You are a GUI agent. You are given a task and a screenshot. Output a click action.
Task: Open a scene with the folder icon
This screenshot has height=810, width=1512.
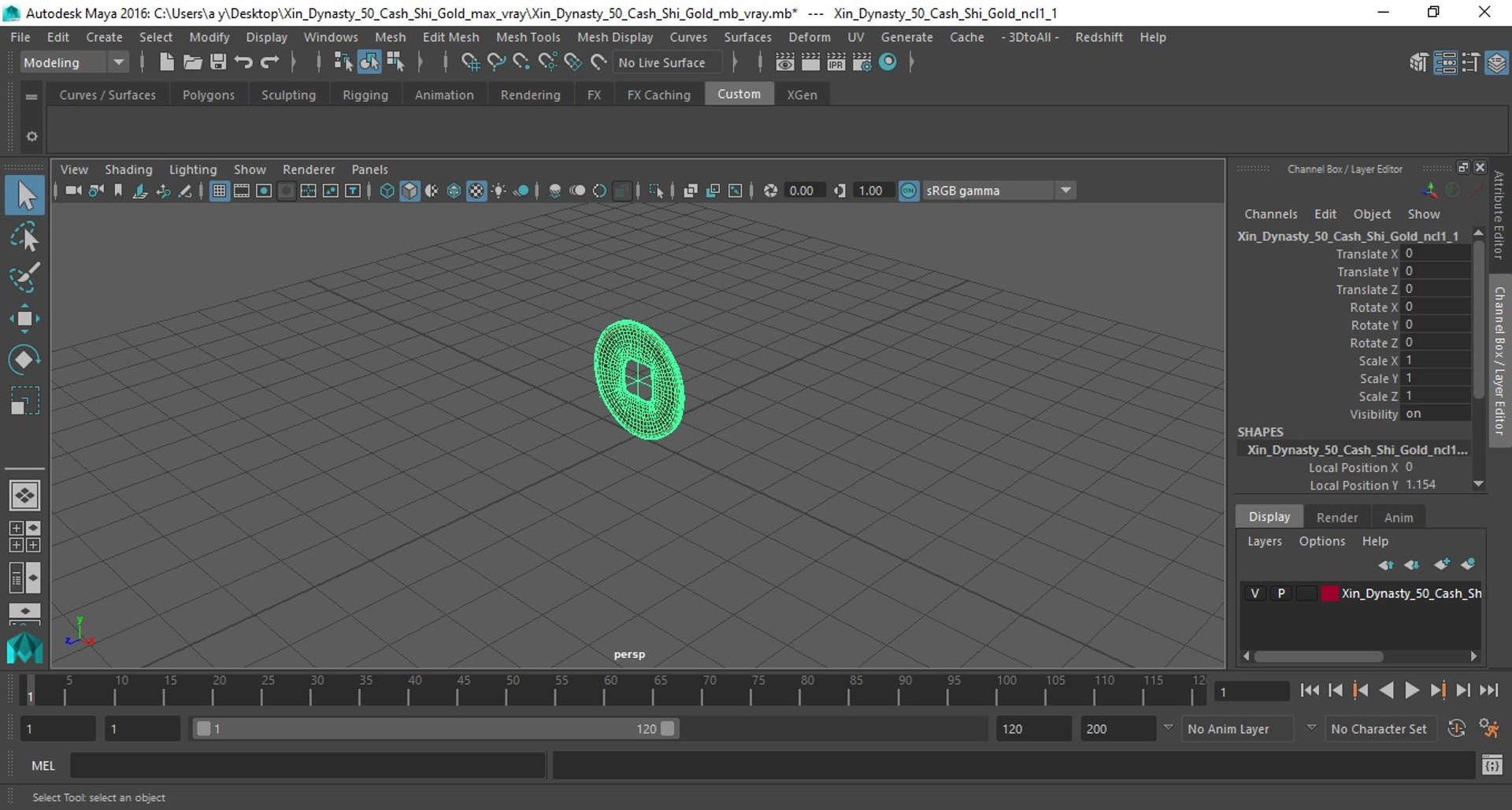tap(192, 62)
